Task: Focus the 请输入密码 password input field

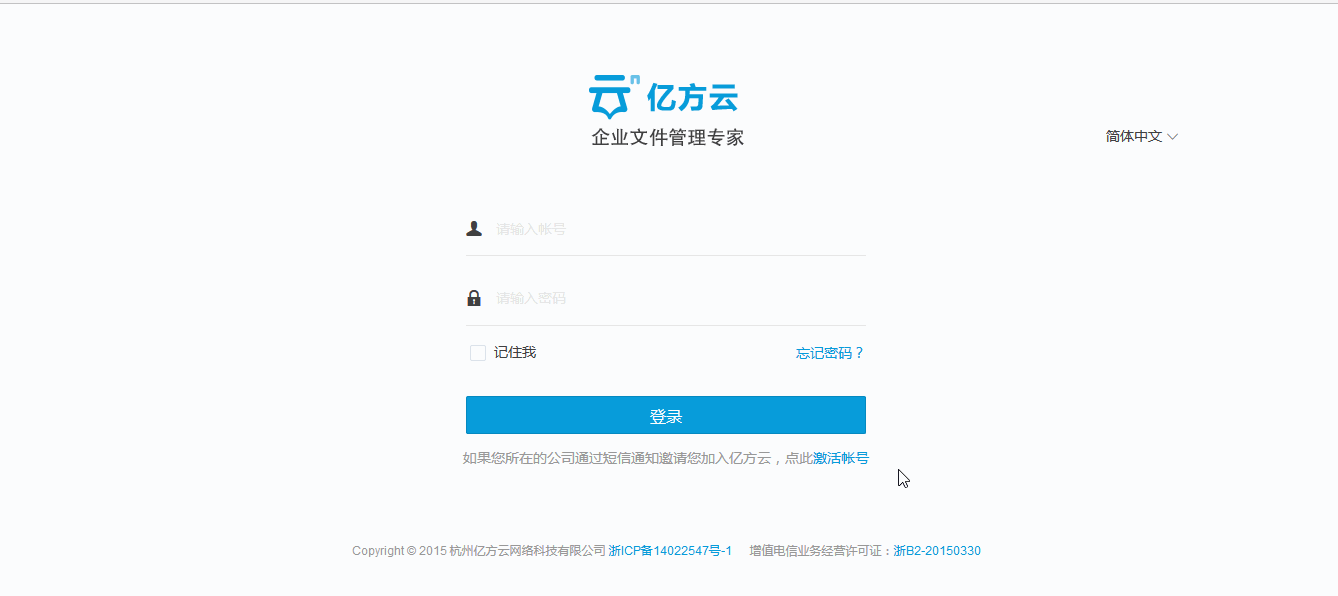Action: (x=680, y=298)
